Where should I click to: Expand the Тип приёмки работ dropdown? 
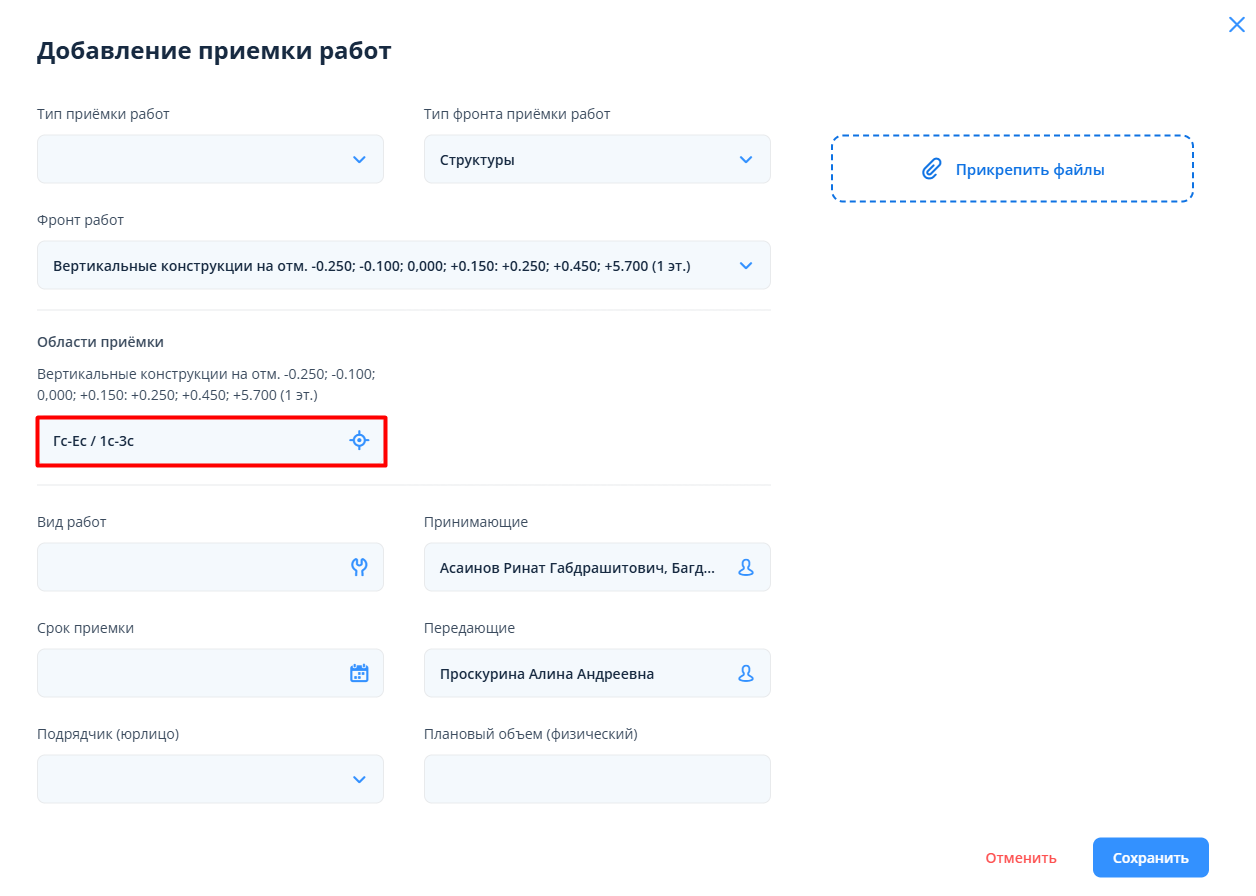pyautogui.click(x=359, y=160)
